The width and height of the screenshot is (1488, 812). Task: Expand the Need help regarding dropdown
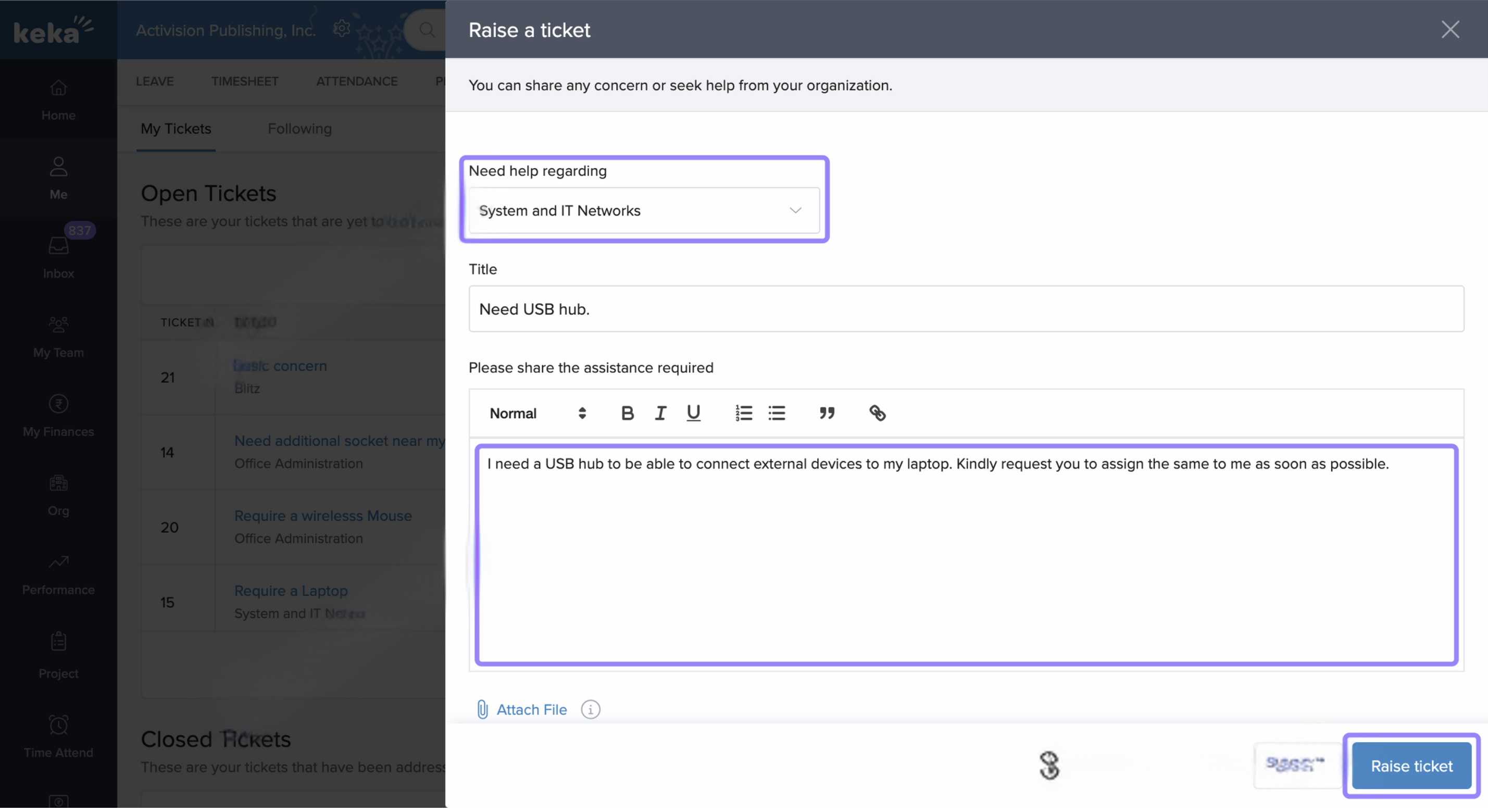pos(644,211)
